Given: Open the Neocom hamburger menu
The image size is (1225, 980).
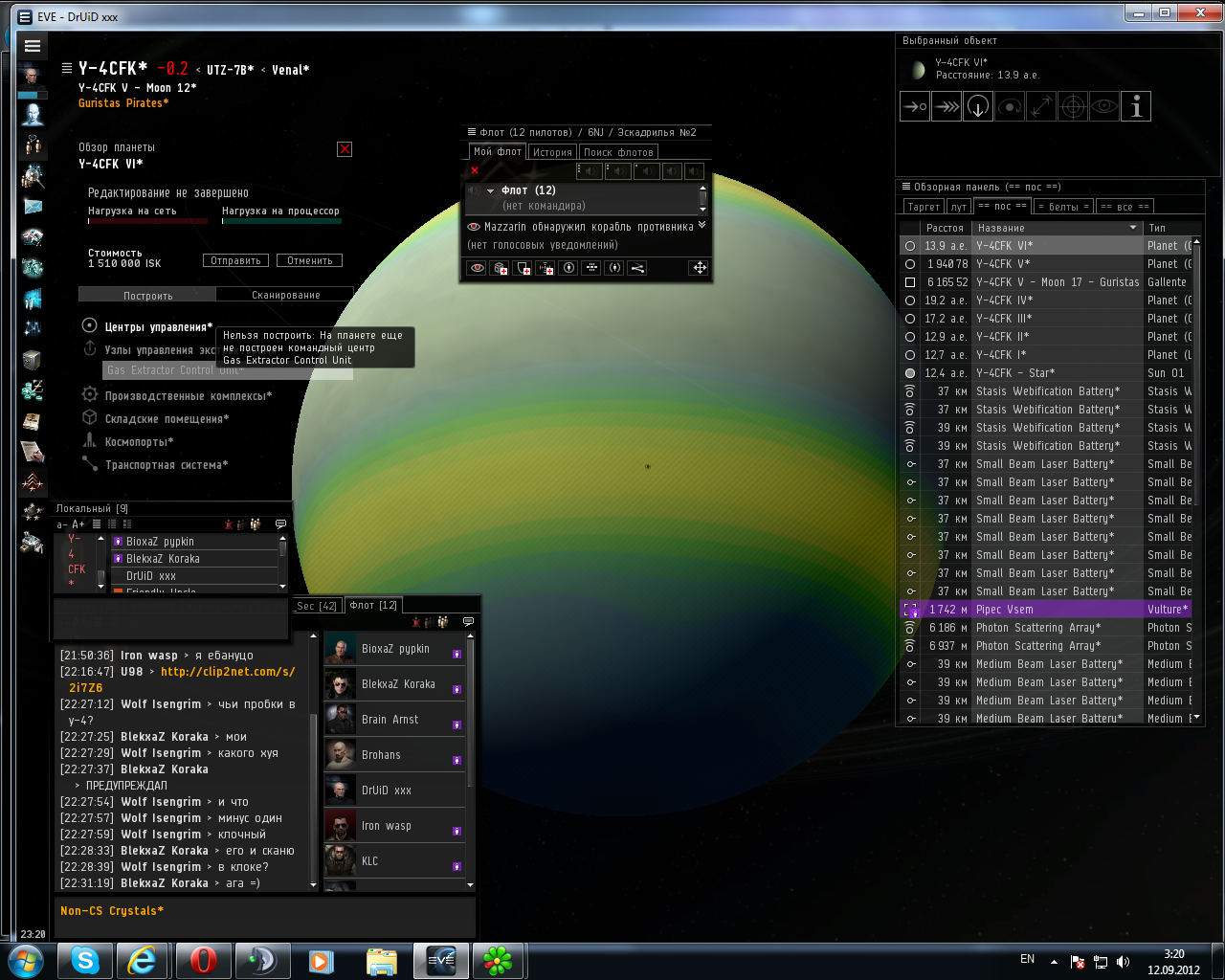Looking at the screenshot, I should 33,46.
